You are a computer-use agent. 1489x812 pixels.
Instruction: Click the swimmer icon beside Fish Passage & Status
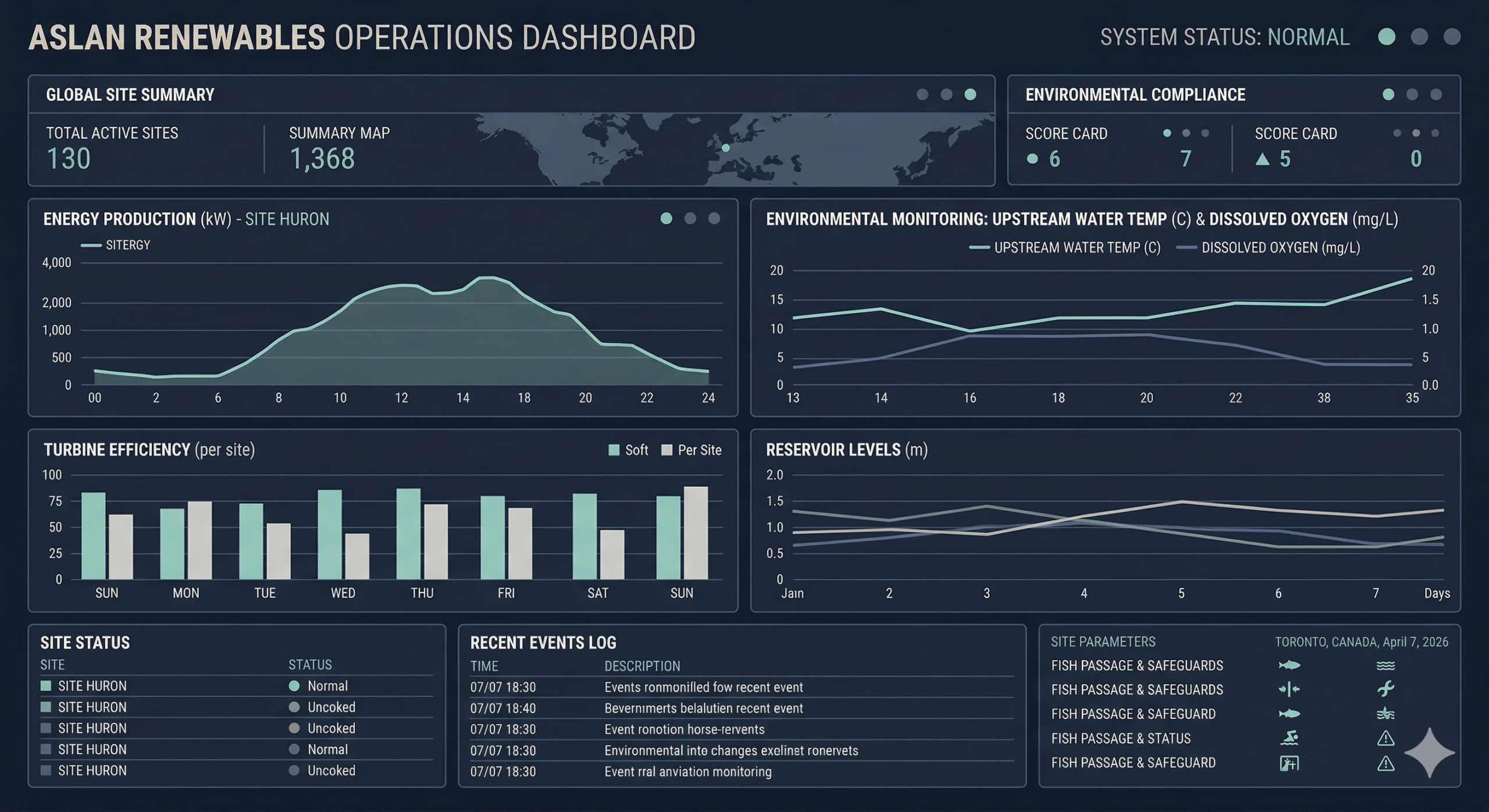click(x=1289, y=738)
